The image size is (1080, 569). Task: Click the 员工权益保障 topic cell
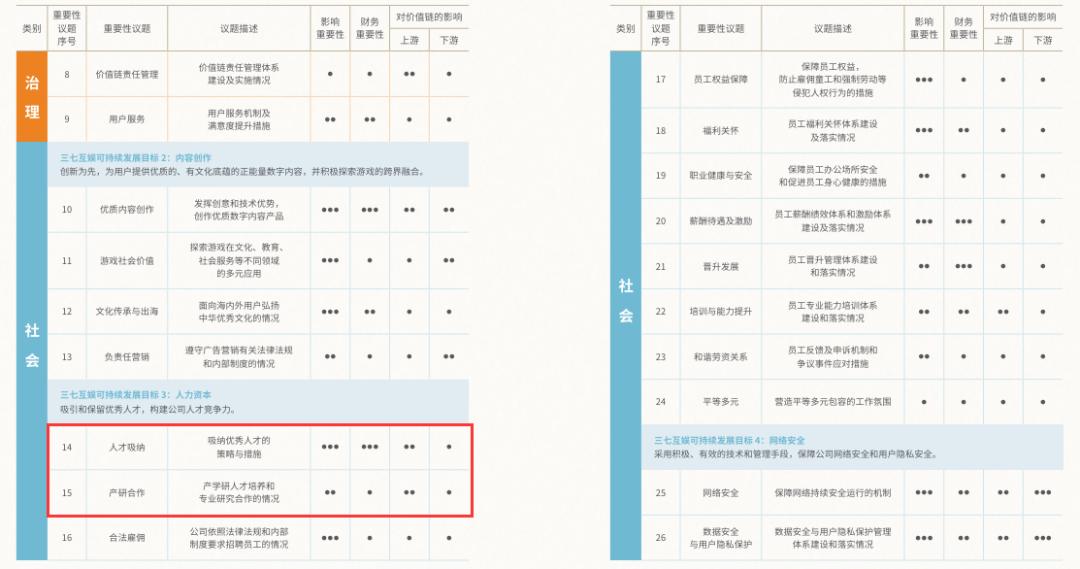click(720, 80)
